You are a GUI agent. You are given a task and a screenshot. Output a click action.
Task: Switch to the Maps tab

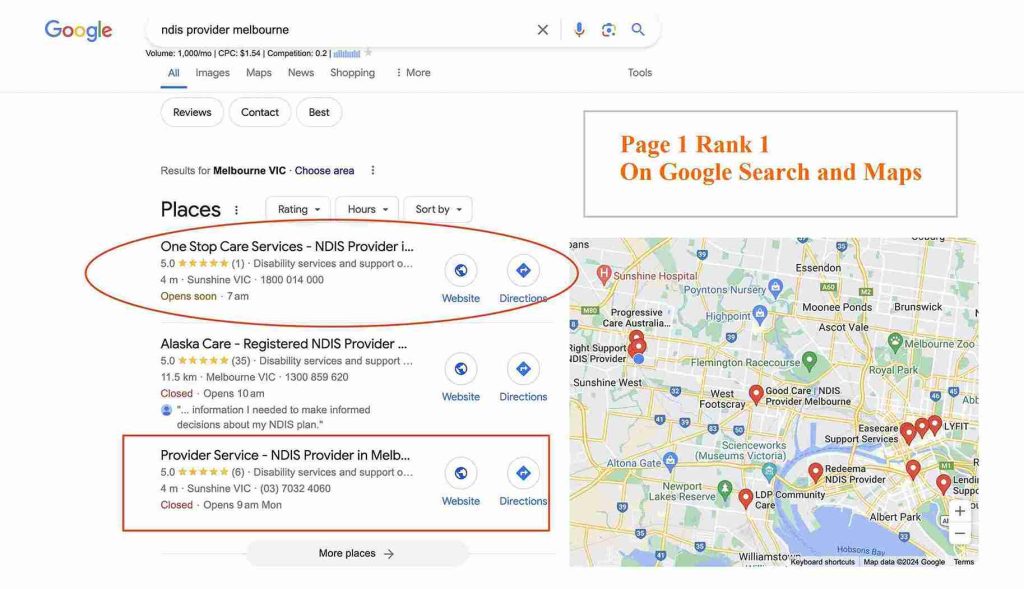[x=259, y=72]
